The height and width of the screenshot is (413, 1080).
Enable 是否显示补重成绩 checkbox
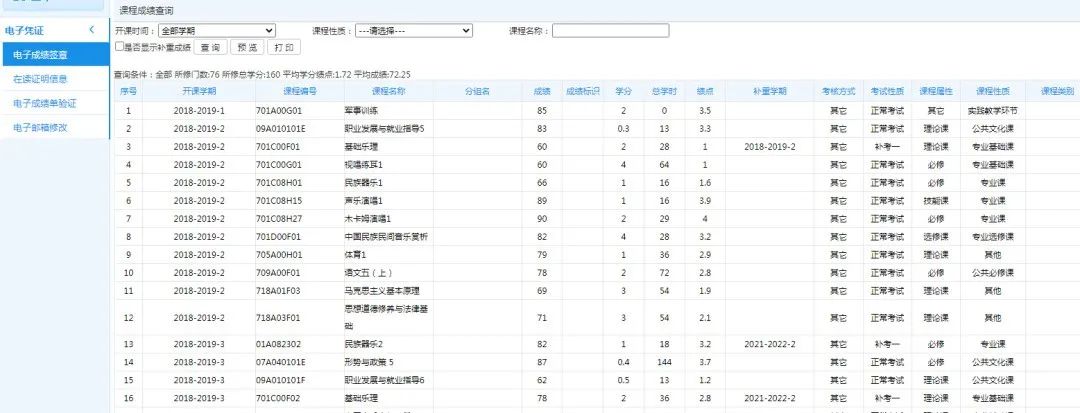[120, 46]
